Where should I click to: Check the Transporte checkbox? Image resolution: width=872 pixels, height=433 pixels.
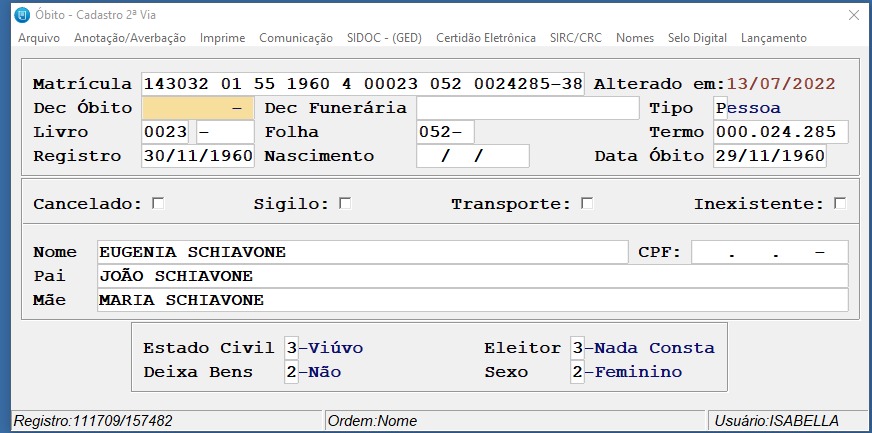click(587, 203)
